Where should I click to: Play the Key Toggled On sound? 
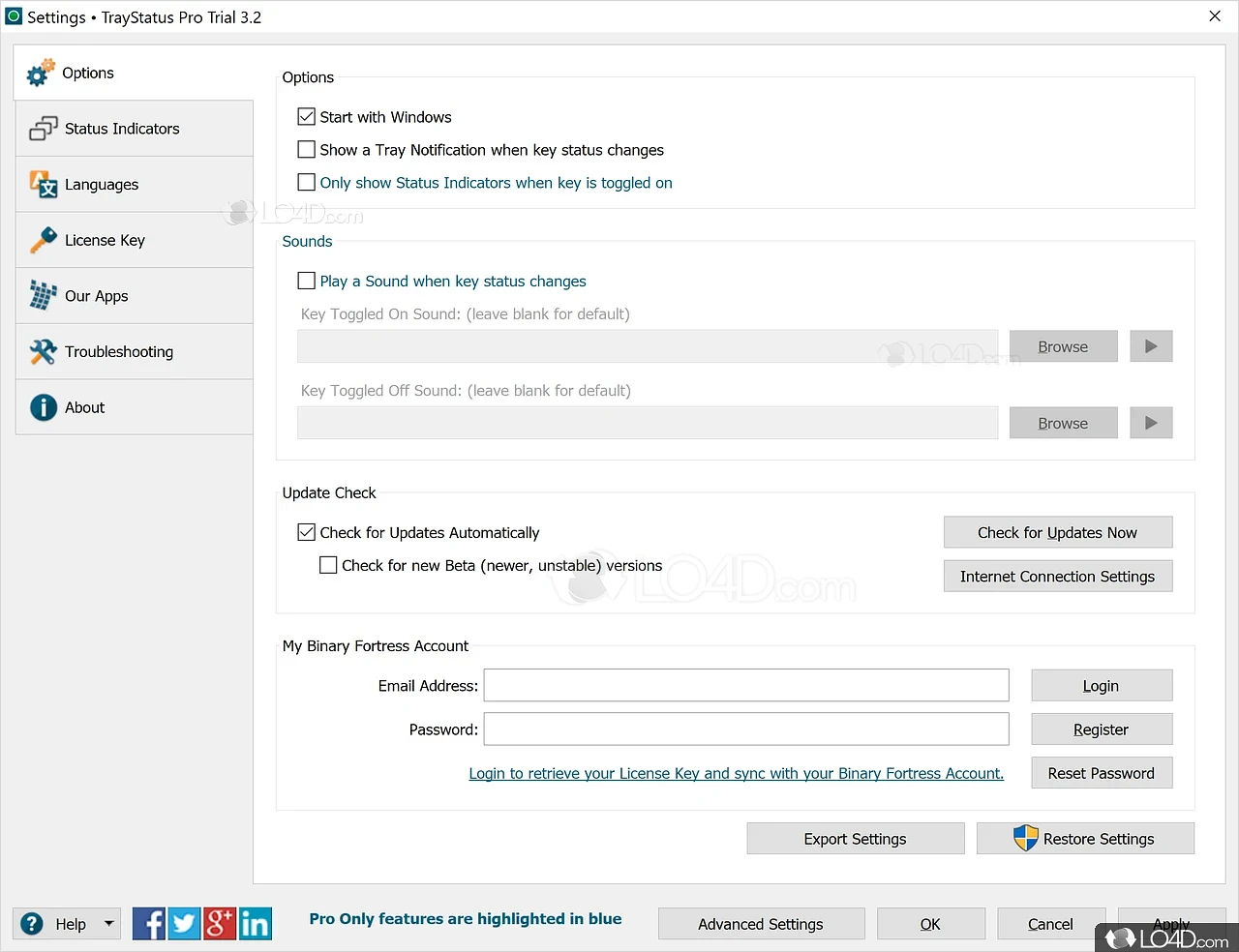pyautogui.click(x=1151, y=346)
